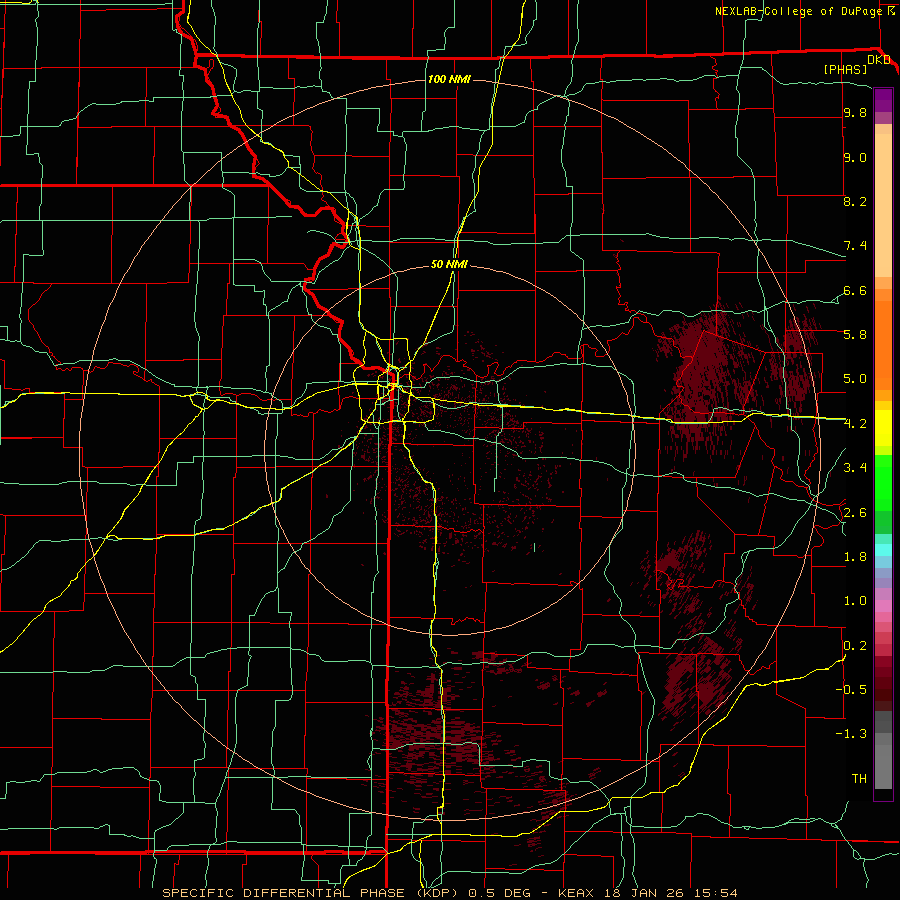This screenshot has width=900, height=900.
Task: Click the cyan segment of the color bar
Action: [883, 549]
